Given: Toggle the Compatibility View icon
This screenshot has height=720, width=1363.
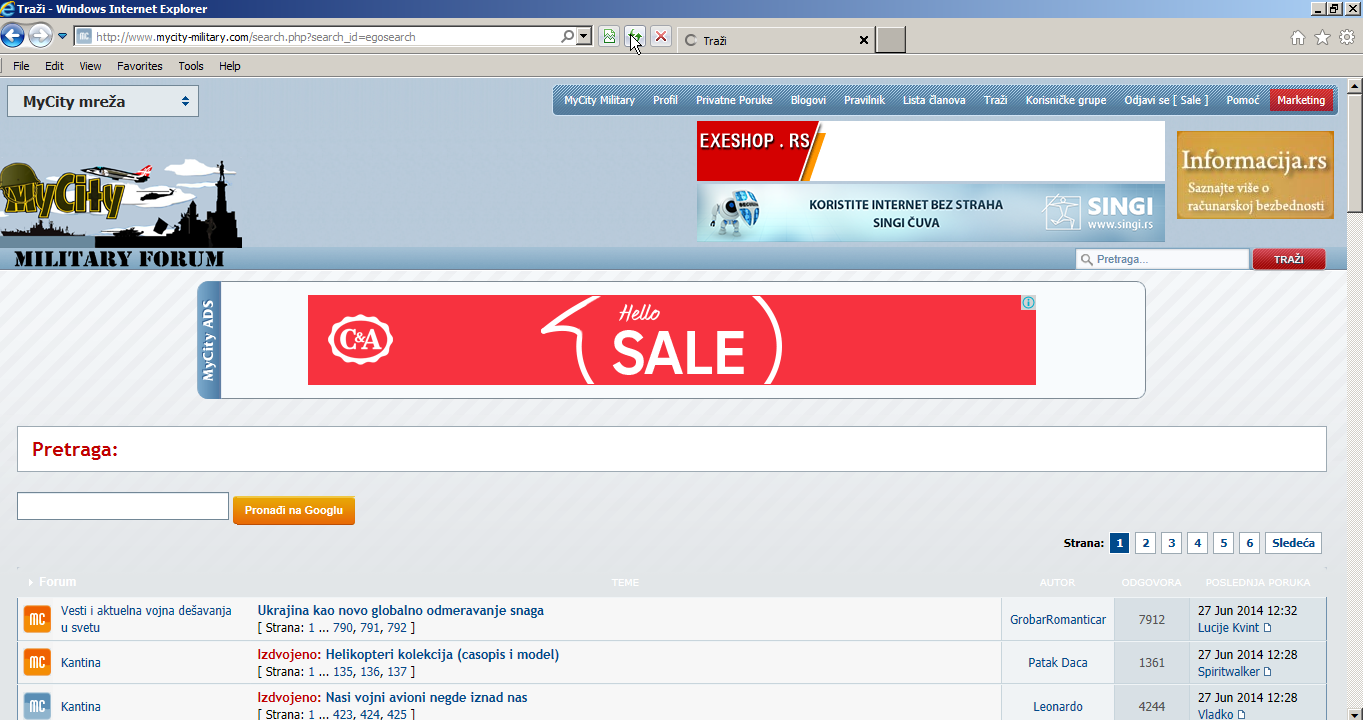Looking at the screenshot, I should pyautogui.click(x=608, y=37).
